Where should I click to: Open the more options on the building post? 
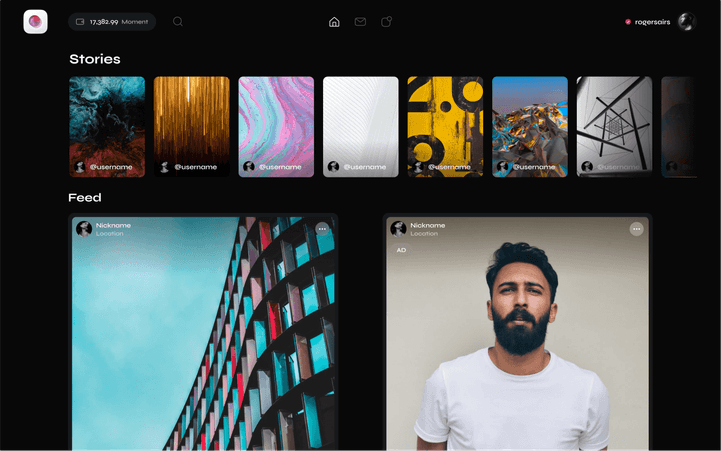click(322, 229)
